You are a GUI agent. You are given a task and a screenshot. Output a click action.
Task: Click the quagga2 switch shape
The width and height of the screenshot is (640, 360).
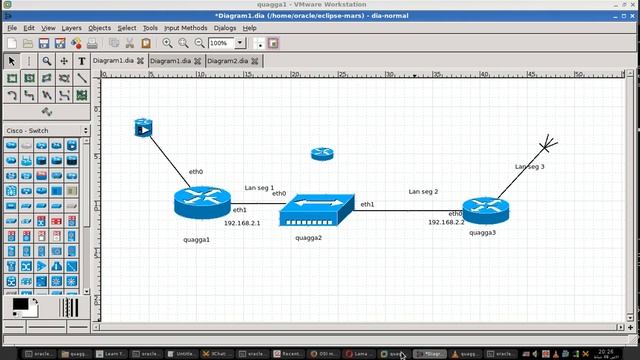click(317, 210)
